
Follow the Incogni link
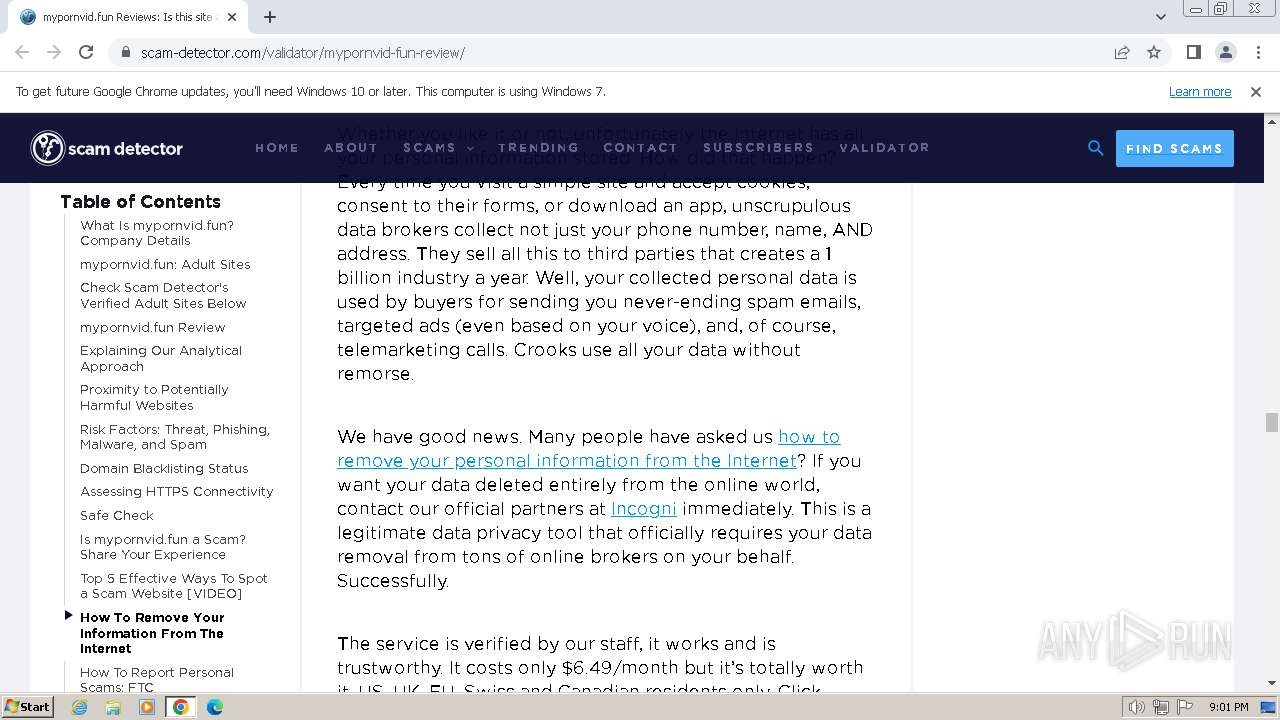[x=644, y=509]
